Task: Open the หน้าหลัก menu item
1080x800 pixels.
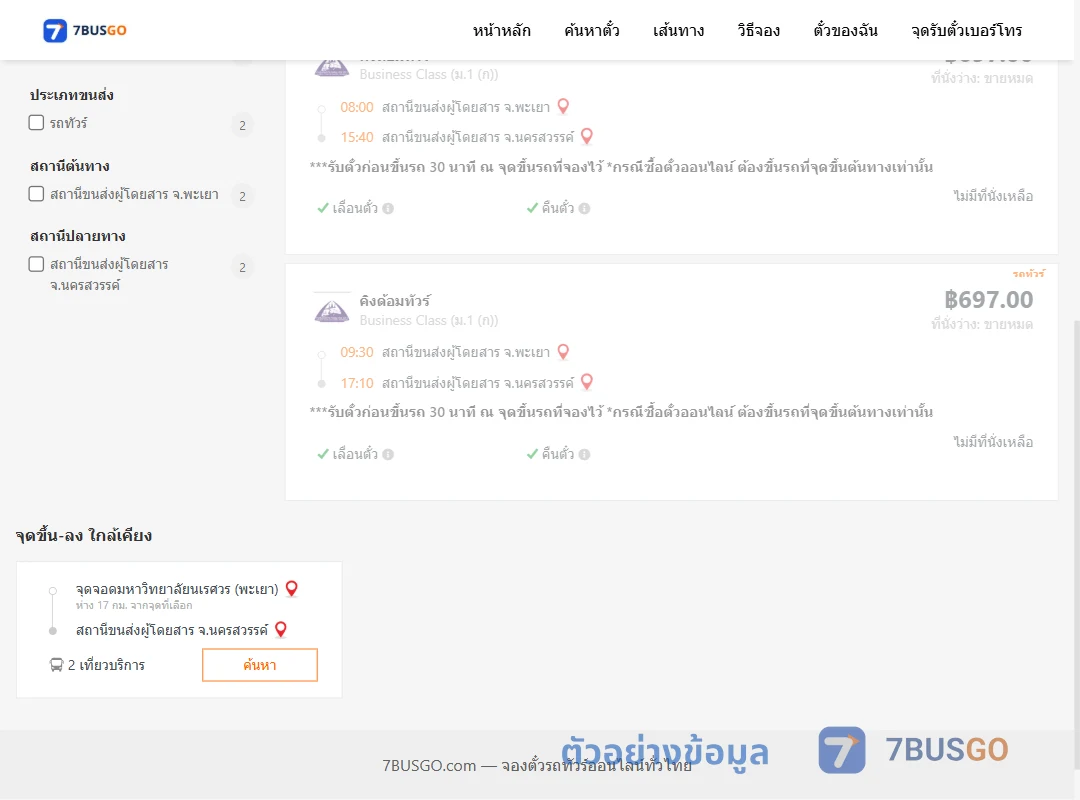Action: coord(501,30)
